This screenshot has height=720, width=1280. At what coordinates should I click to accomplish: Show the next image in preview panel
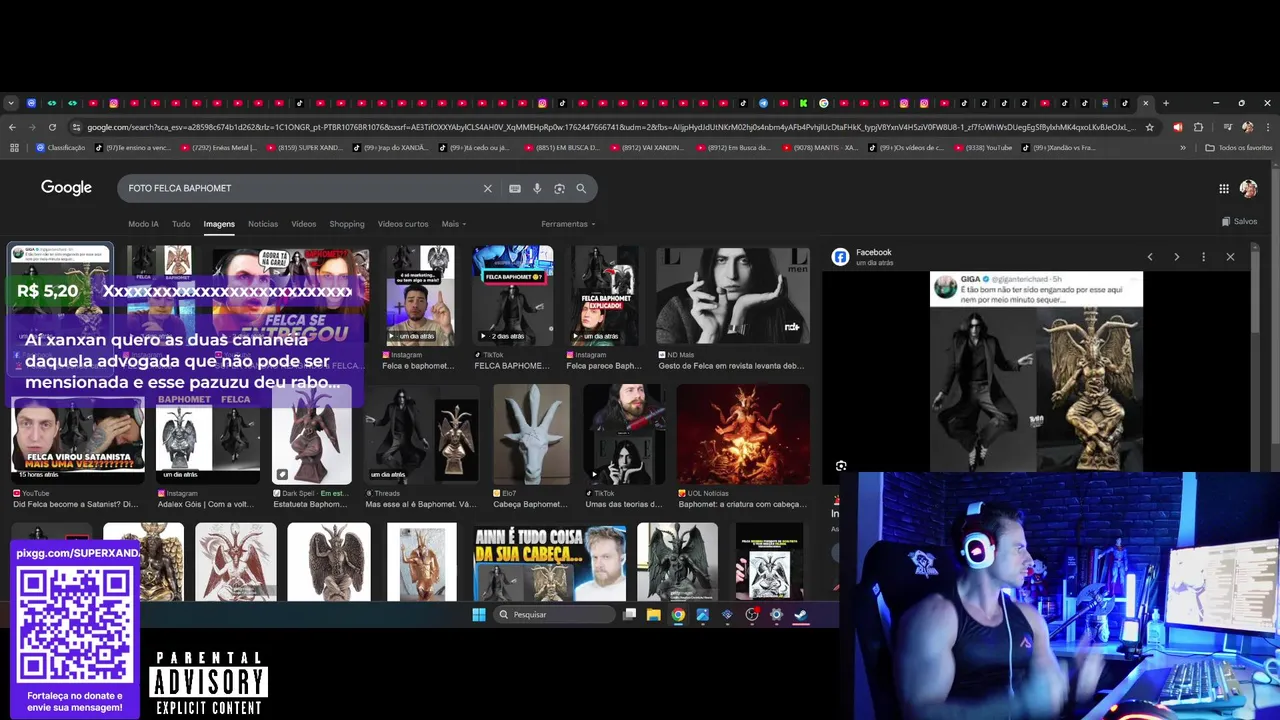[1176, 257]
